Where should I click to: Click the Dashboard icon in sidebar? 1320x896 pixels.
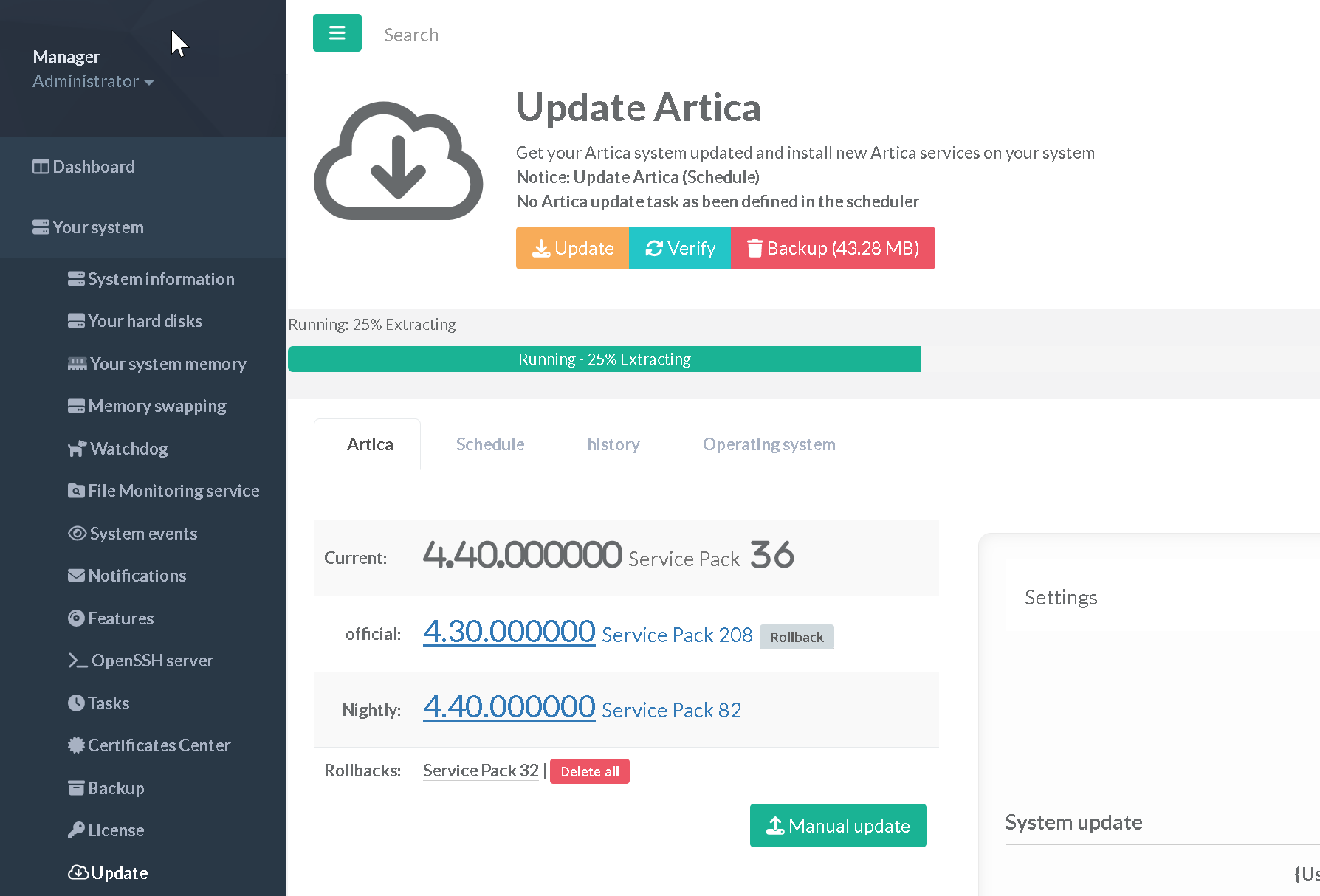(41, 167)
